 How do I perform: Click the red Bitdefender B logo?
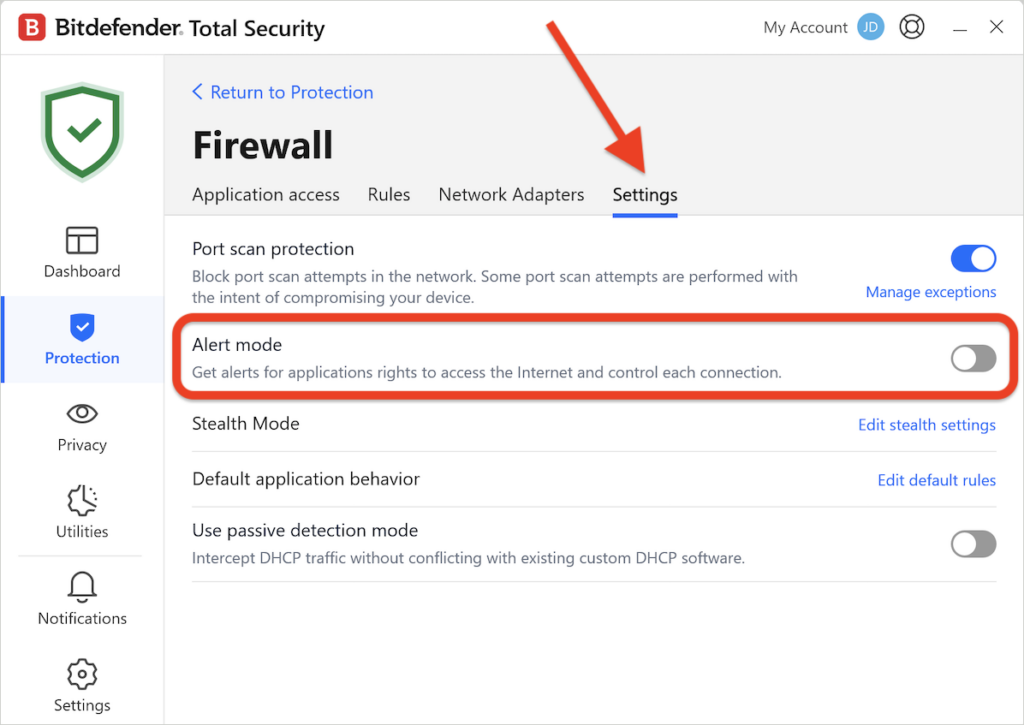click(x=30, y=26)
